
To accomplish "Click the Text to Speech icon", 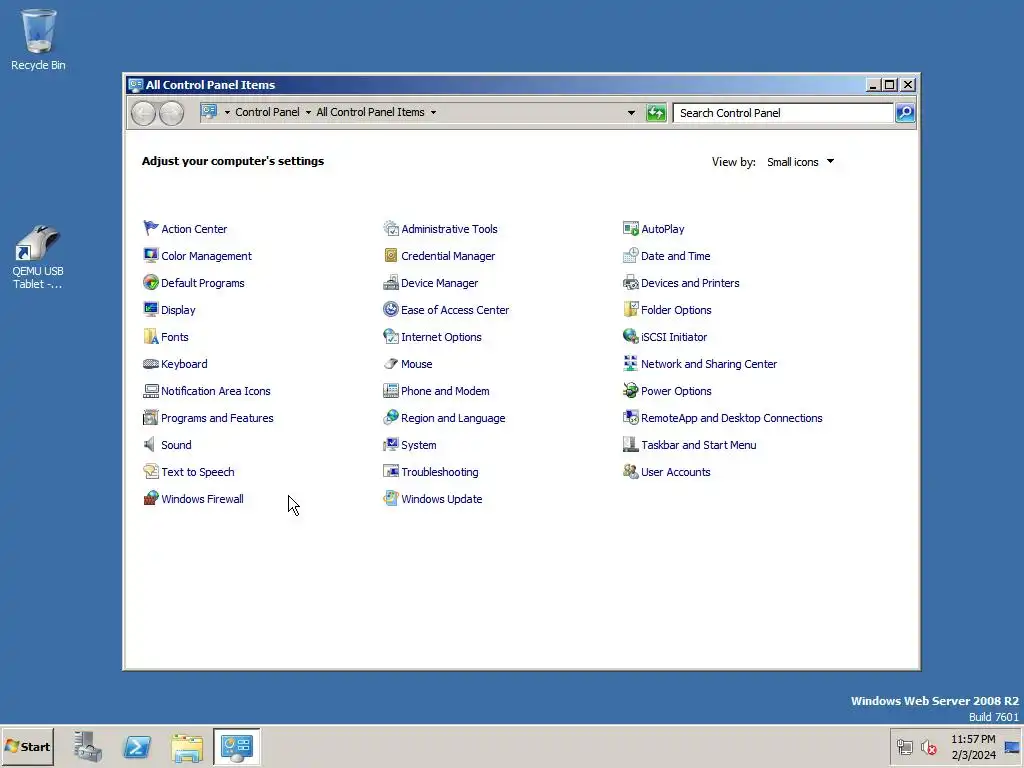I will click(x=151, y=472).
